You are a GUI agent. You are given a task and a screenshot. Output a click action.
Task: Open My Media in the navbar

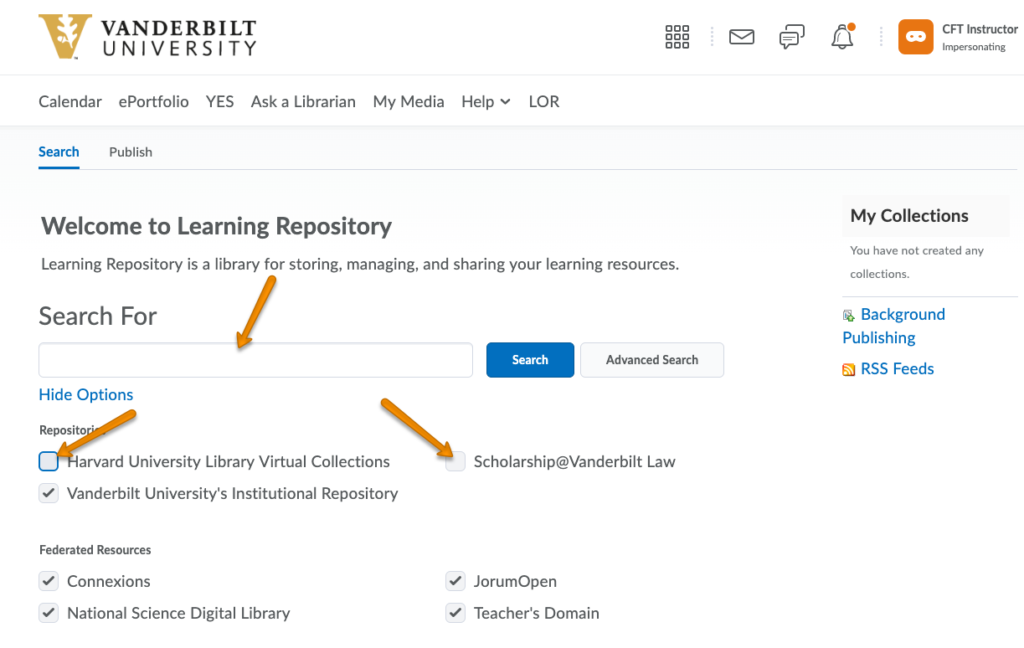click(408, 101)
